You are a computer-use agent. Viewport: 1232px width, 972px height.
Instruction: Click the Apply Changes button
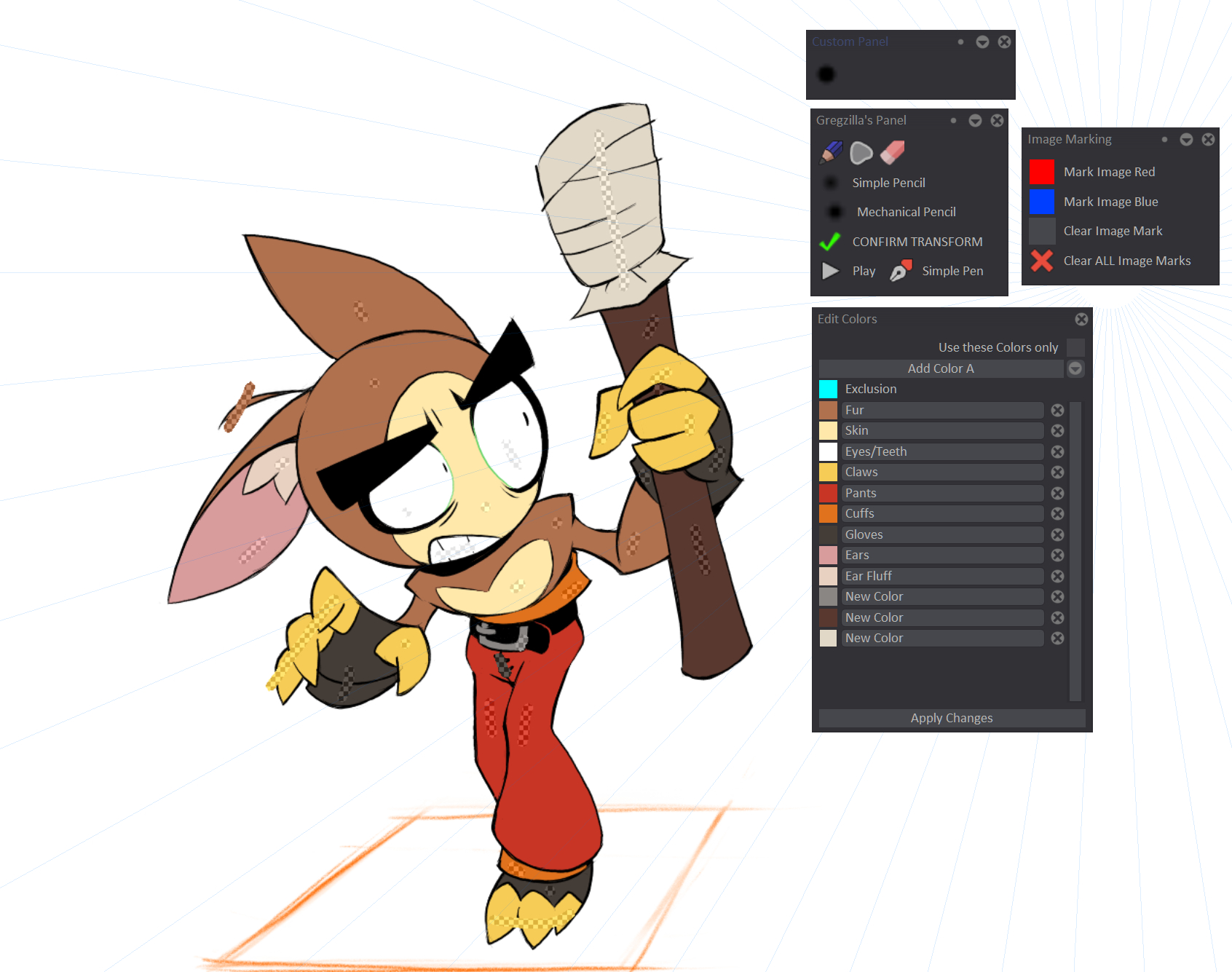(951, 718)
